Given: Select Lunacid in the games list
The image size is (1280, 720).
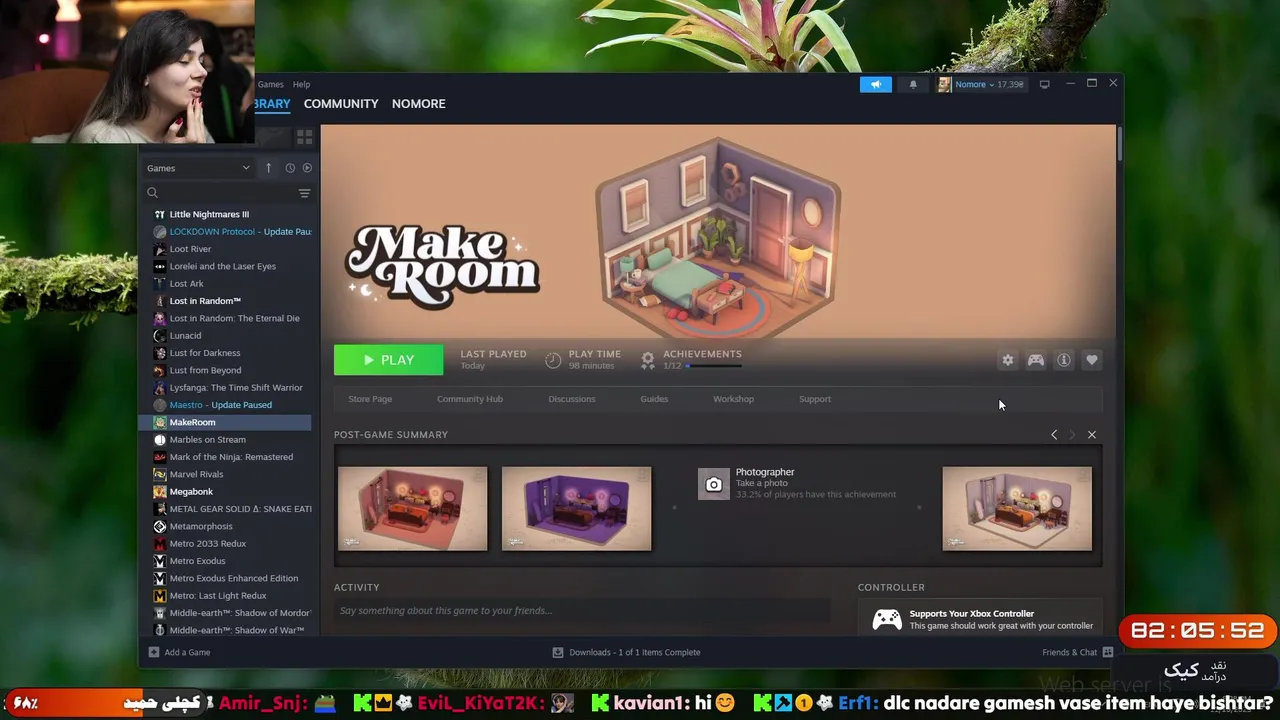Looking at the screenshot, I should (x=185, y=336).
